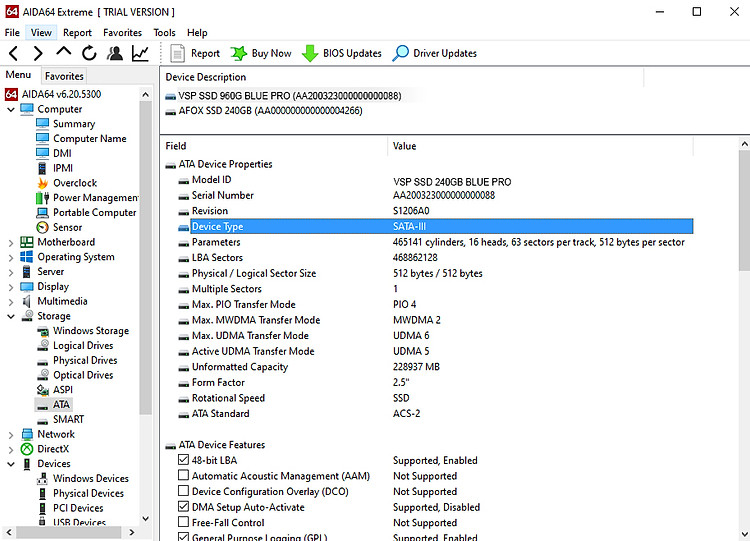This screenshot has height=541, width=750.
Task: Open the Favorites menu
Action: (122, 33)
